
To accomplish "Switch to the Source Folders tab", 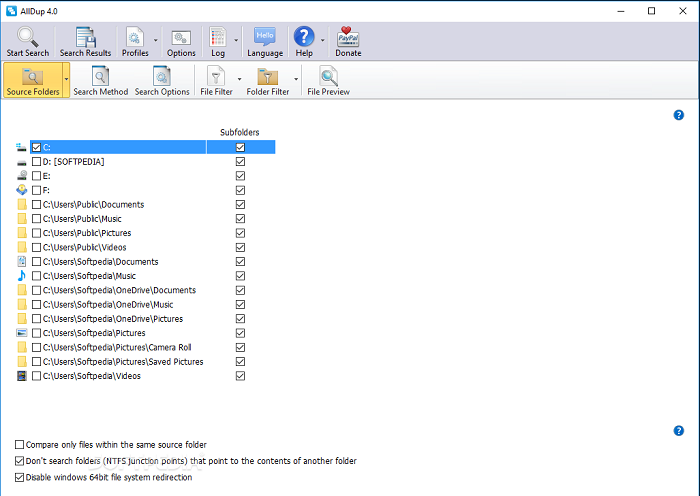I will [x=32, y=79].
